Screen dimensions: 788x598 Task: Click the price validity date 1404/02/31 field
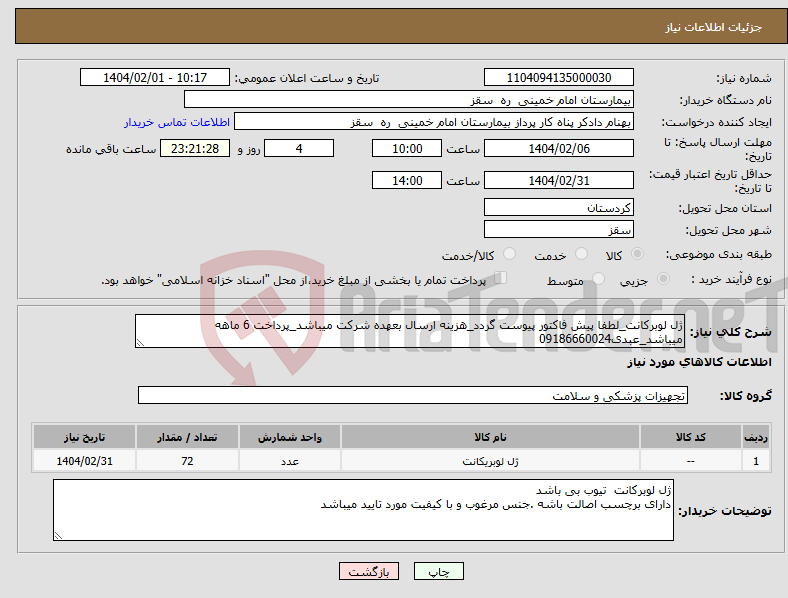558,180
